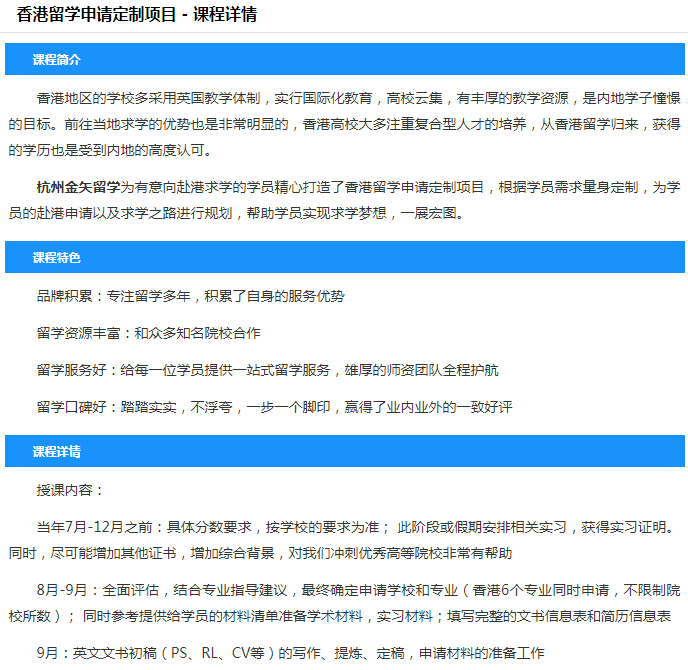
Task: Click the text 的学历也是受到内地的高度认可
Action: click(106, 150)
